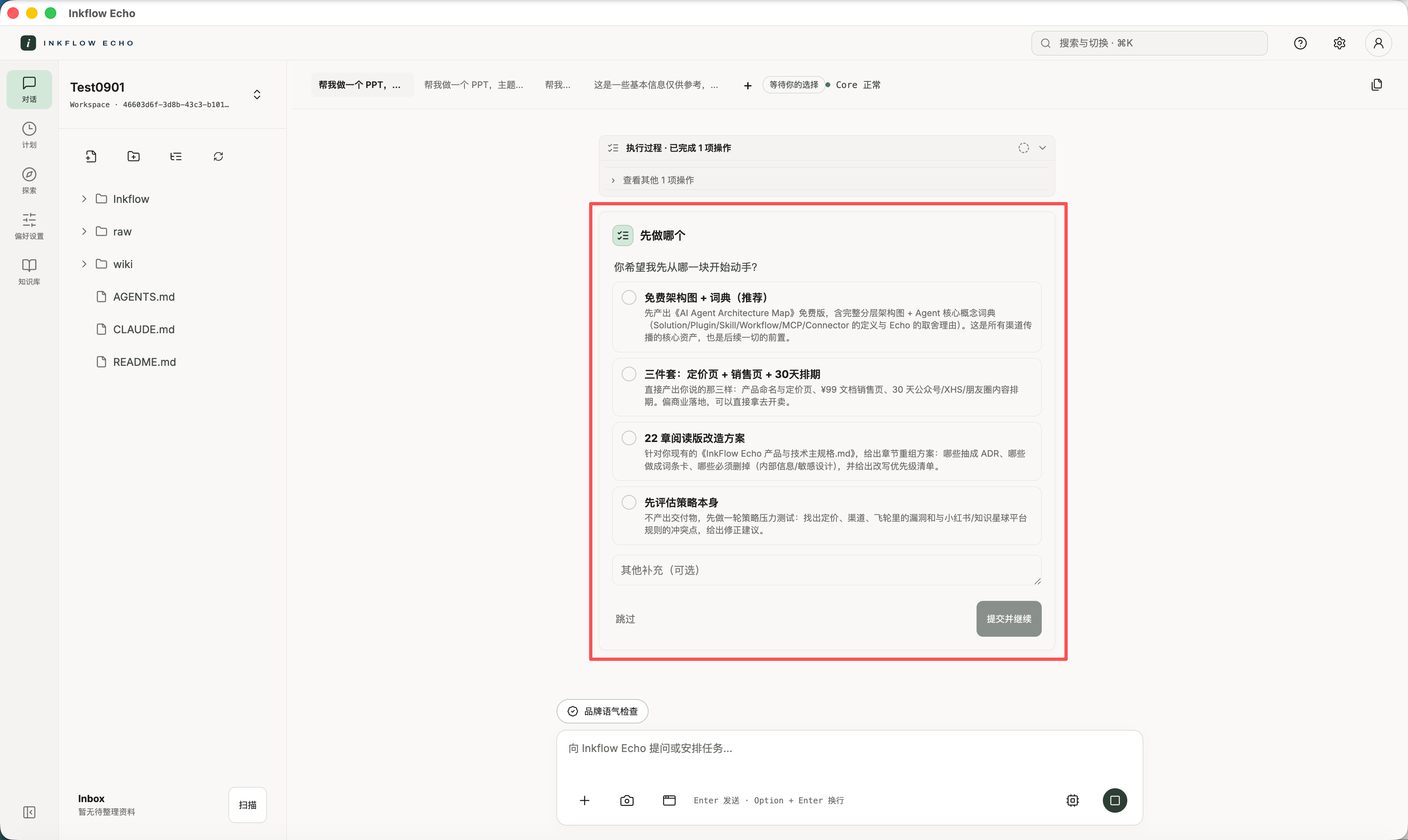Viewport: 1408px width, 840px height.
Task: Open the help question-mark icon
Action: 1300,43
